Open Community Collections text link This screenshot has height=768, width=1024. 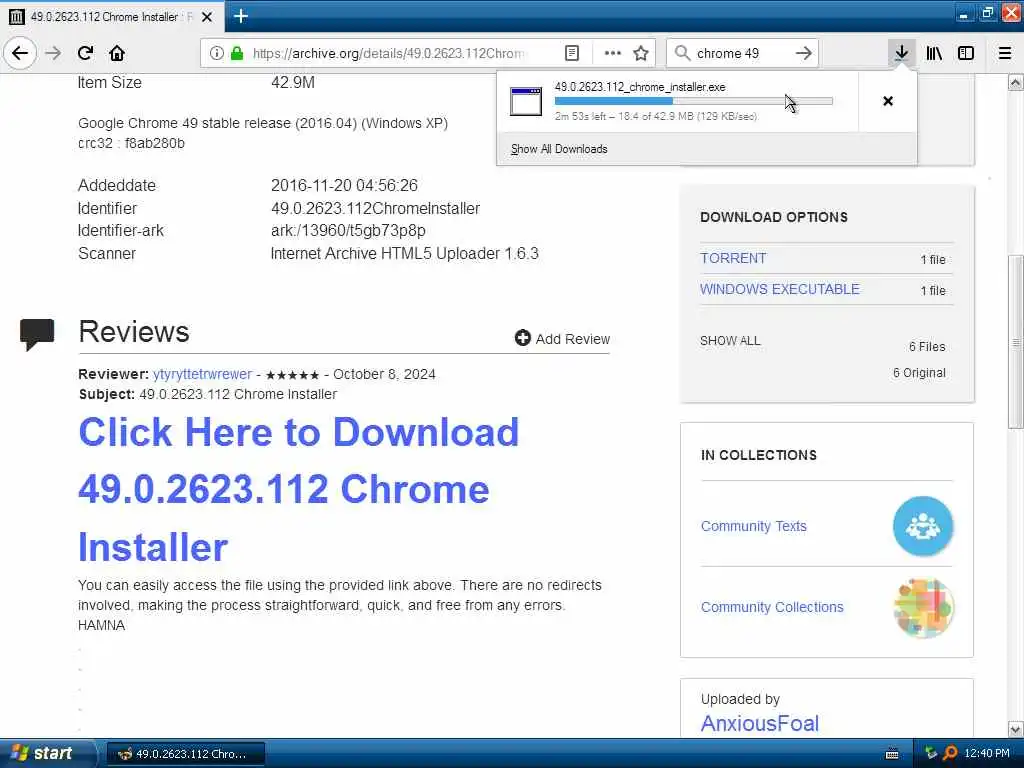(x=772, y=607)
